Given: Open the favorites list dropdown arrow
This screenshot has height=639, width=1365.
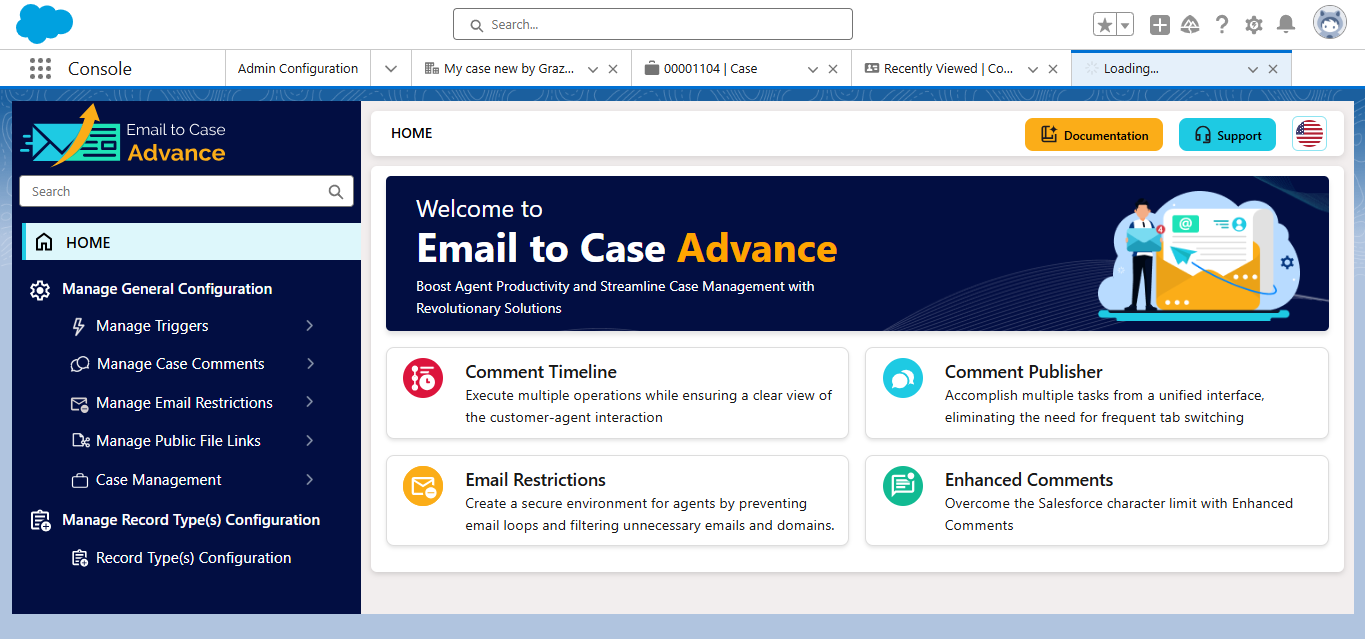Looking at the screenshot, I should (x=1125, y=25).
